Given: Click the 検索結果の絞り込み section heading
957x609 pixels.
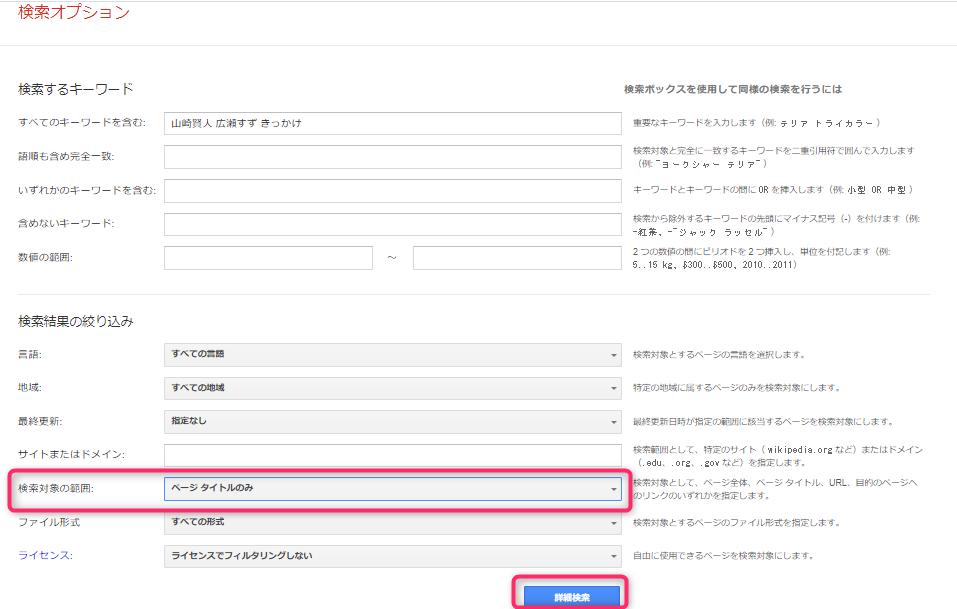Looking at the screenshot, I should (76, 321).
